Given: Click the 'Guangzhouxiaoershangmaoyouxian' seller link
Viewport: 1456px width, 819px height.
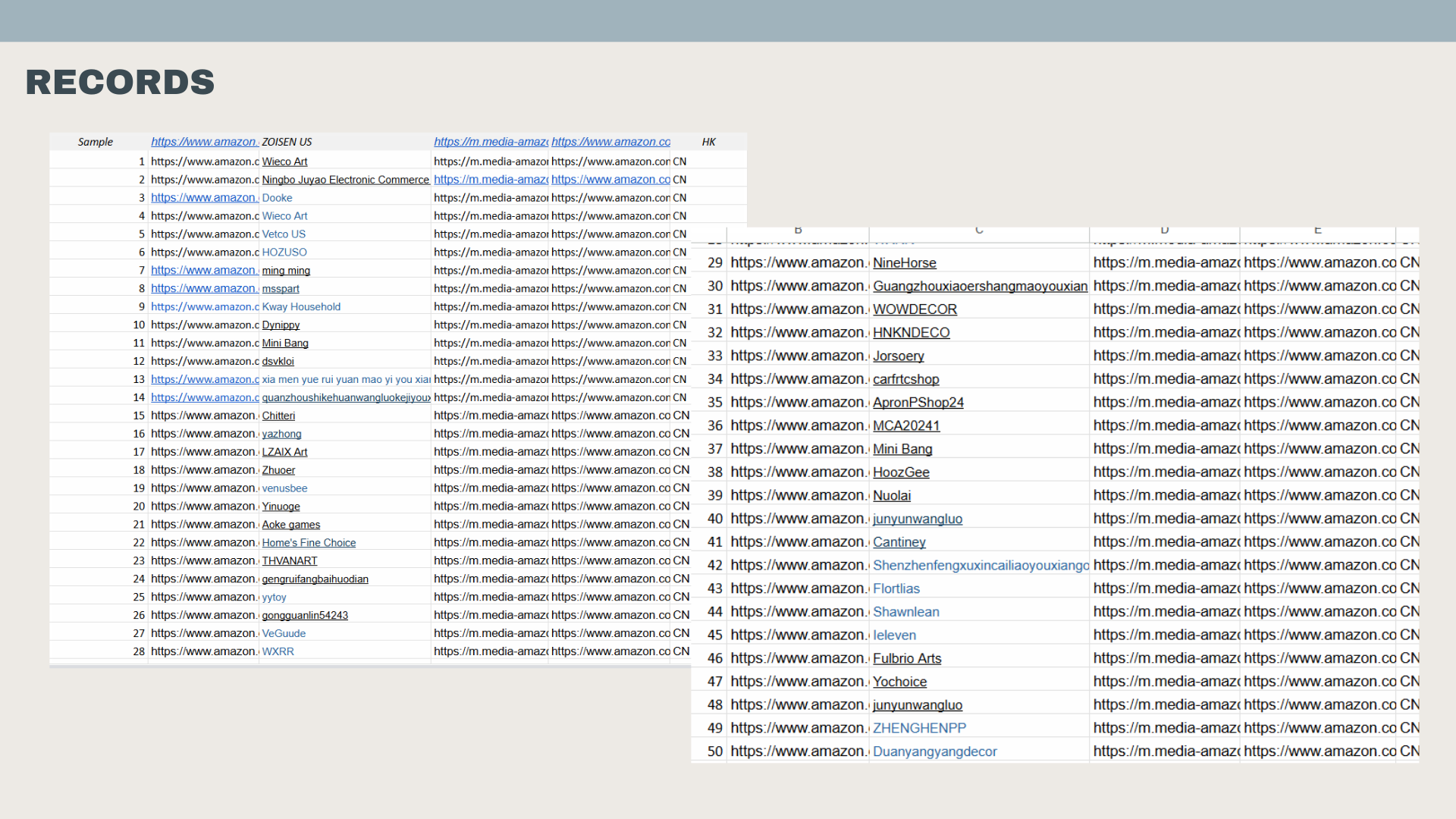Looking at the screenshot, I should 980,287.
